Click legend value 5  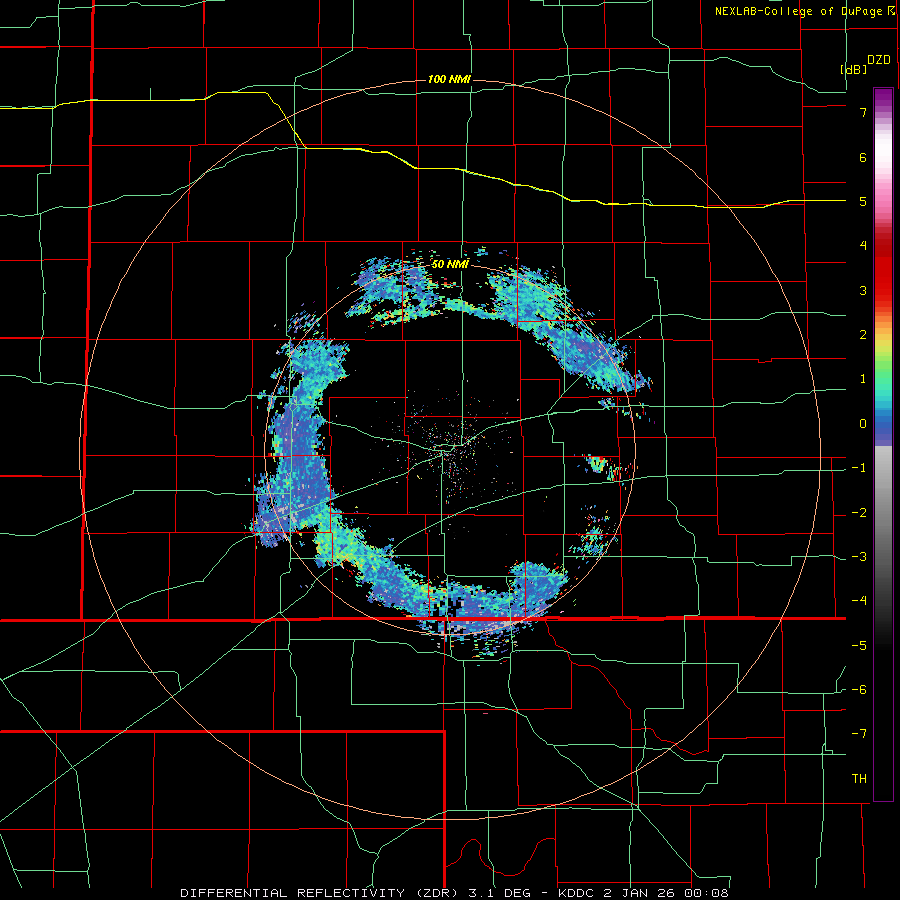click(863, 201)
